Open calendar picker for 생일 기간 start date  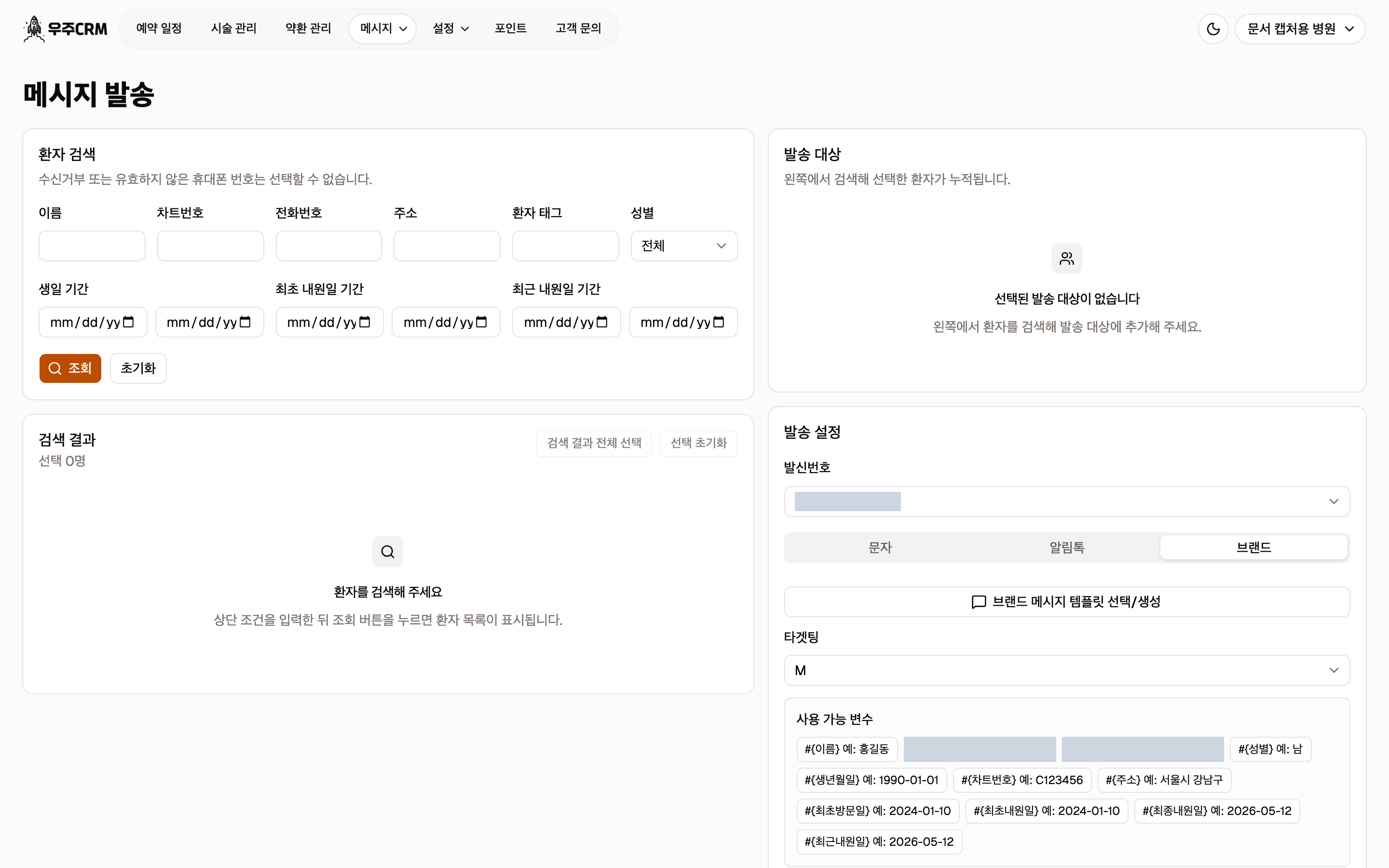[x=129, y=322]
